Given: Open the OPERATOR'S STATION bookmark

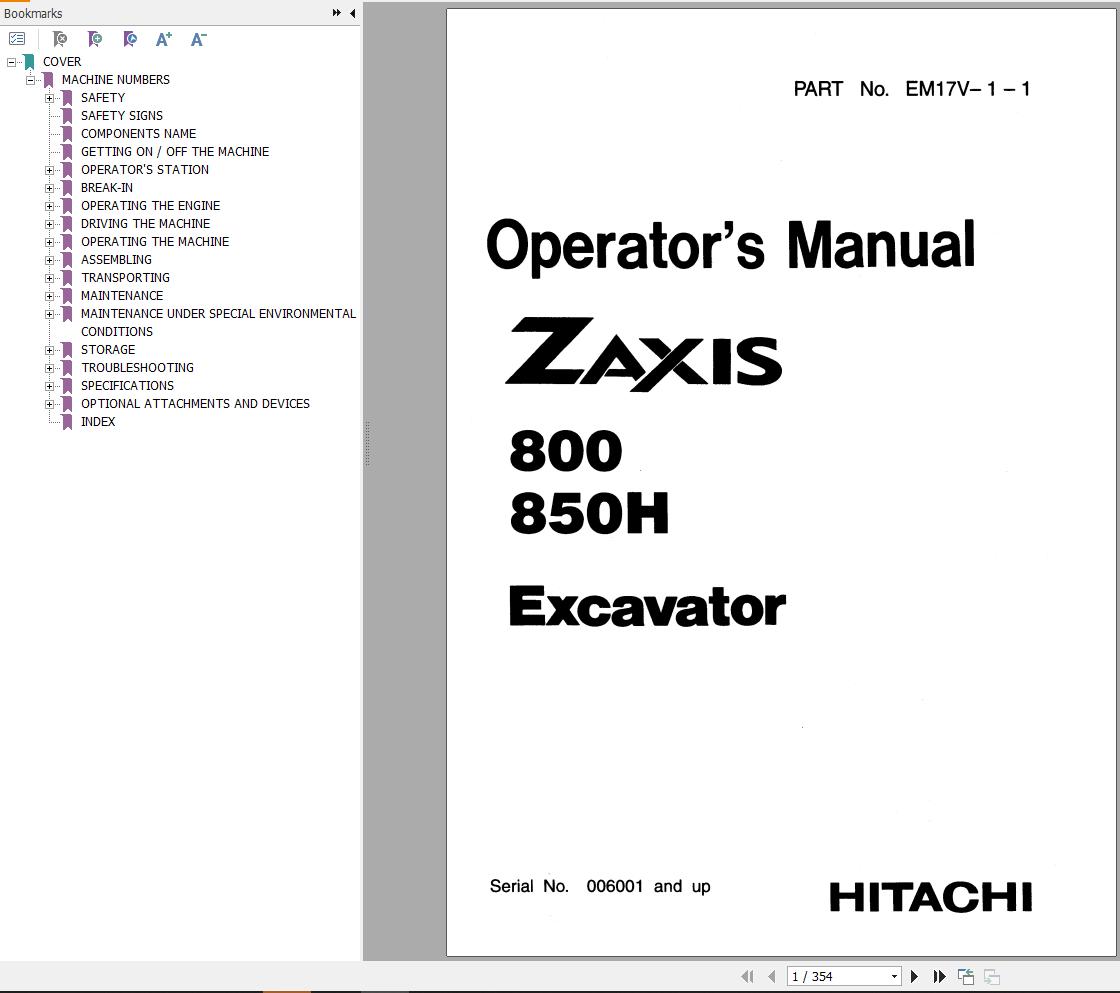Looking at the screenshot, I should (145, 170).
